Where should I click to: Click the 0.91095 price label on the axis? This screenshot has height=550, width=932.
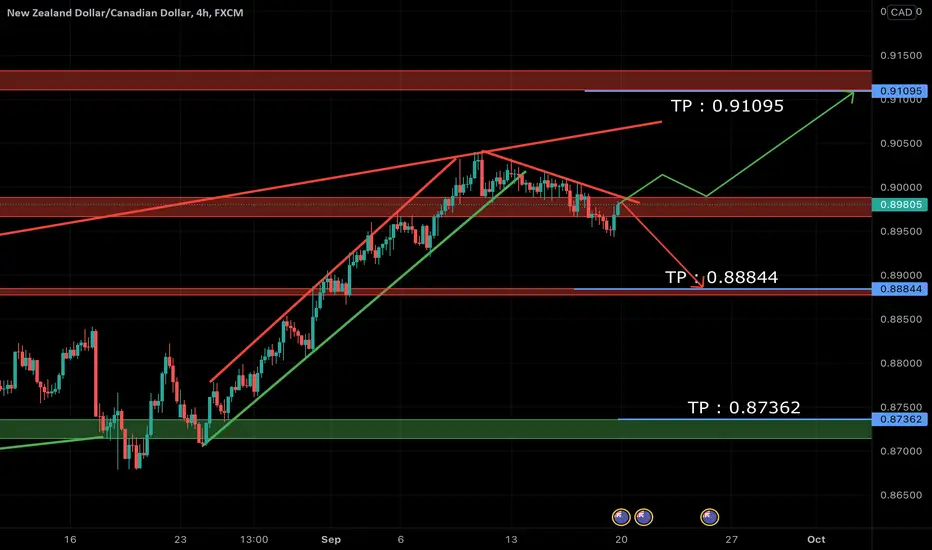[900, 91]
